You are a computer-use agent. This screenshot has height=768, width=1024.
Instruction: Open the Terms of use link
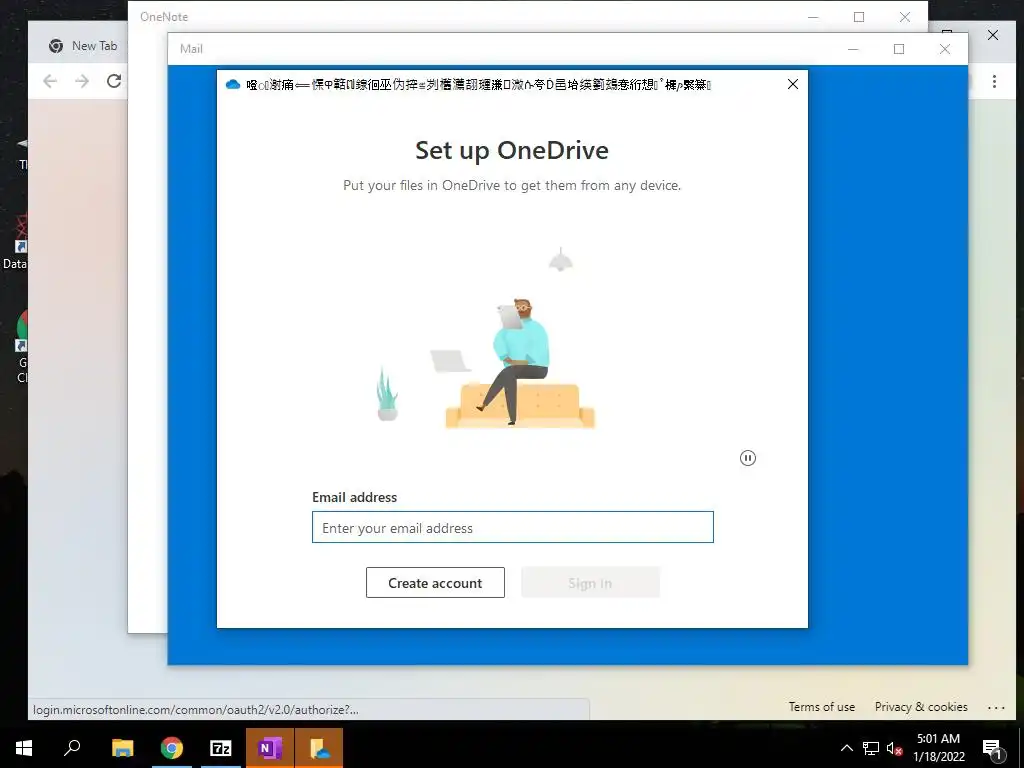[x=822, y=707]
